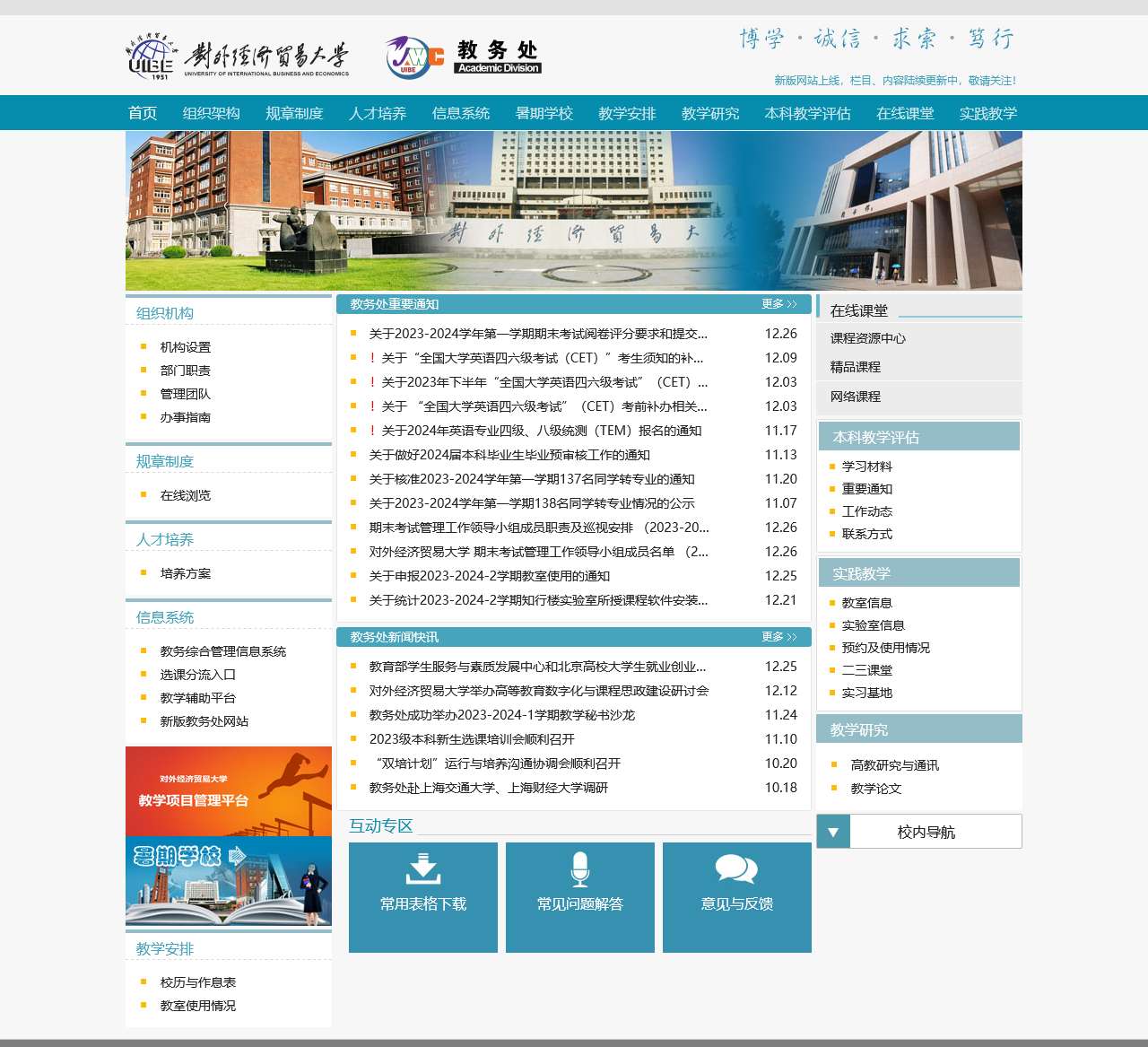
Task: Open the 规章制度 navigation menu
Action: pos(294,113)
